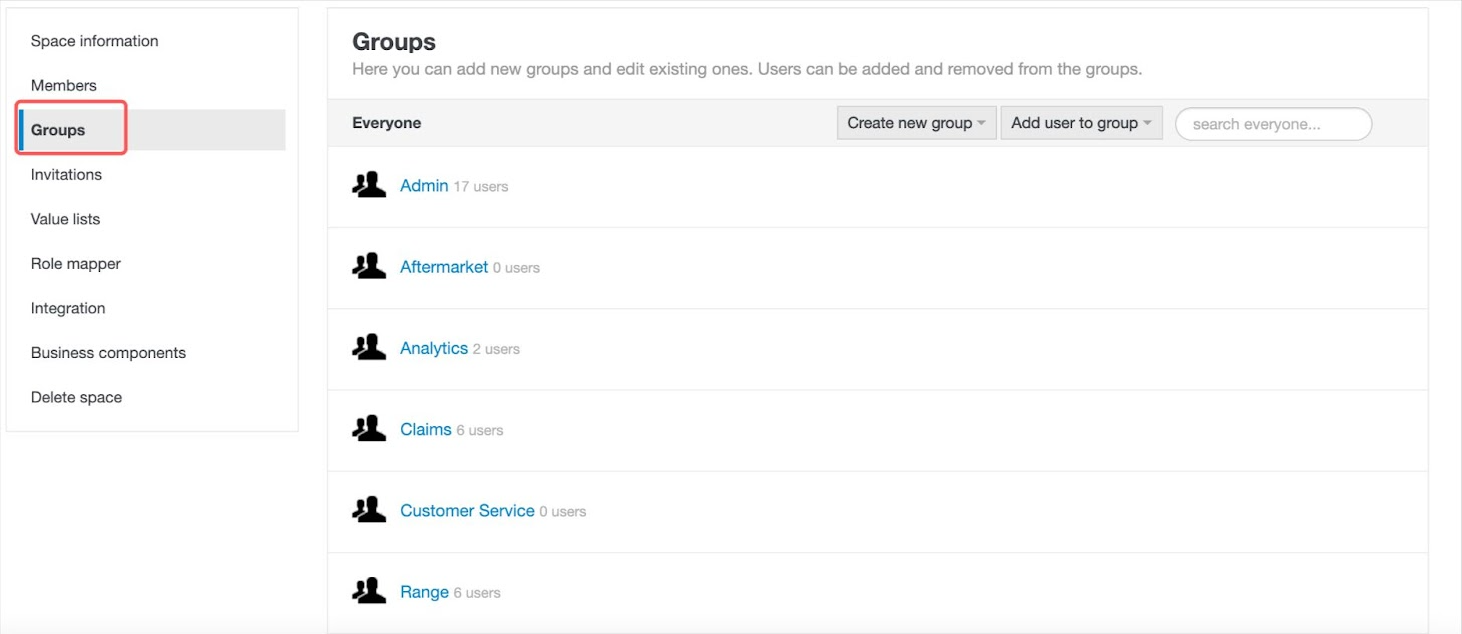Open the Customer Service group link

(466, 510)
